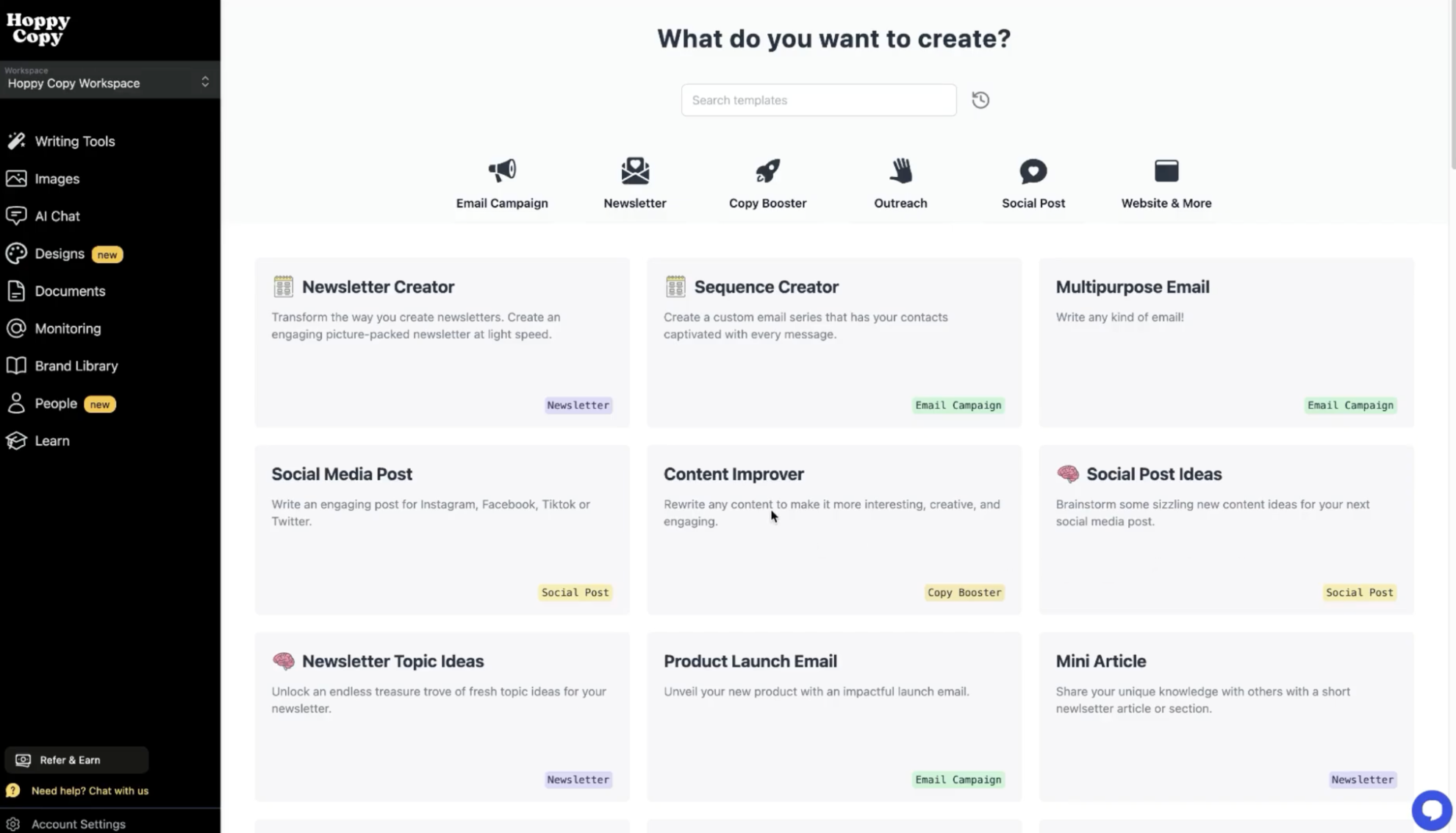This screenshot has height=833, width=1456.
Task: Open the People section
Action: tap(55, 404)
